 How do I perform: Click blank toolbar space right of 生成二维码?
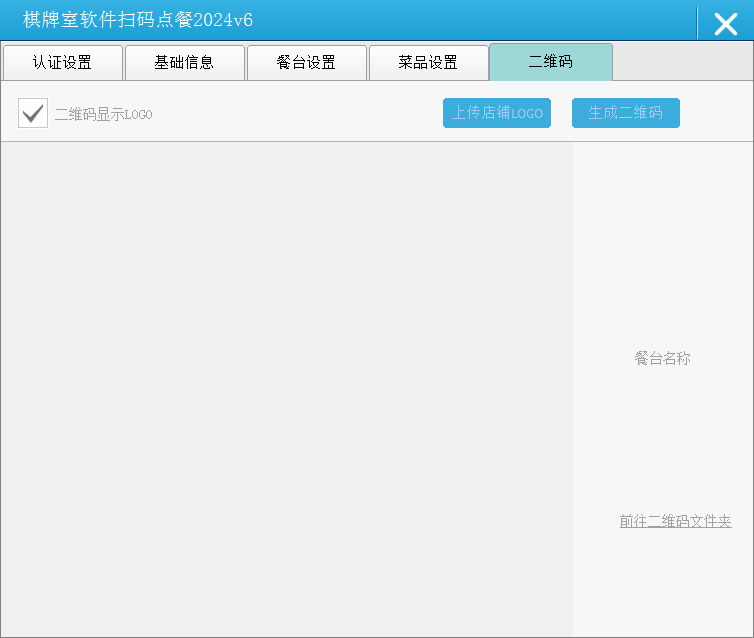click(x=715, y=113)
